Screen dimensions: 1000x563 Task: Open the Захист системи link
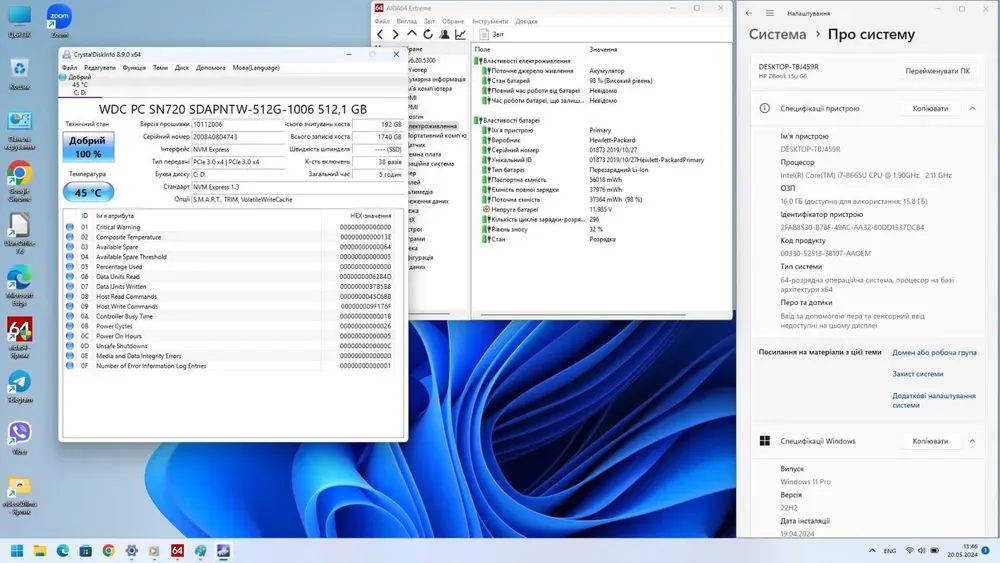(917, 374)
